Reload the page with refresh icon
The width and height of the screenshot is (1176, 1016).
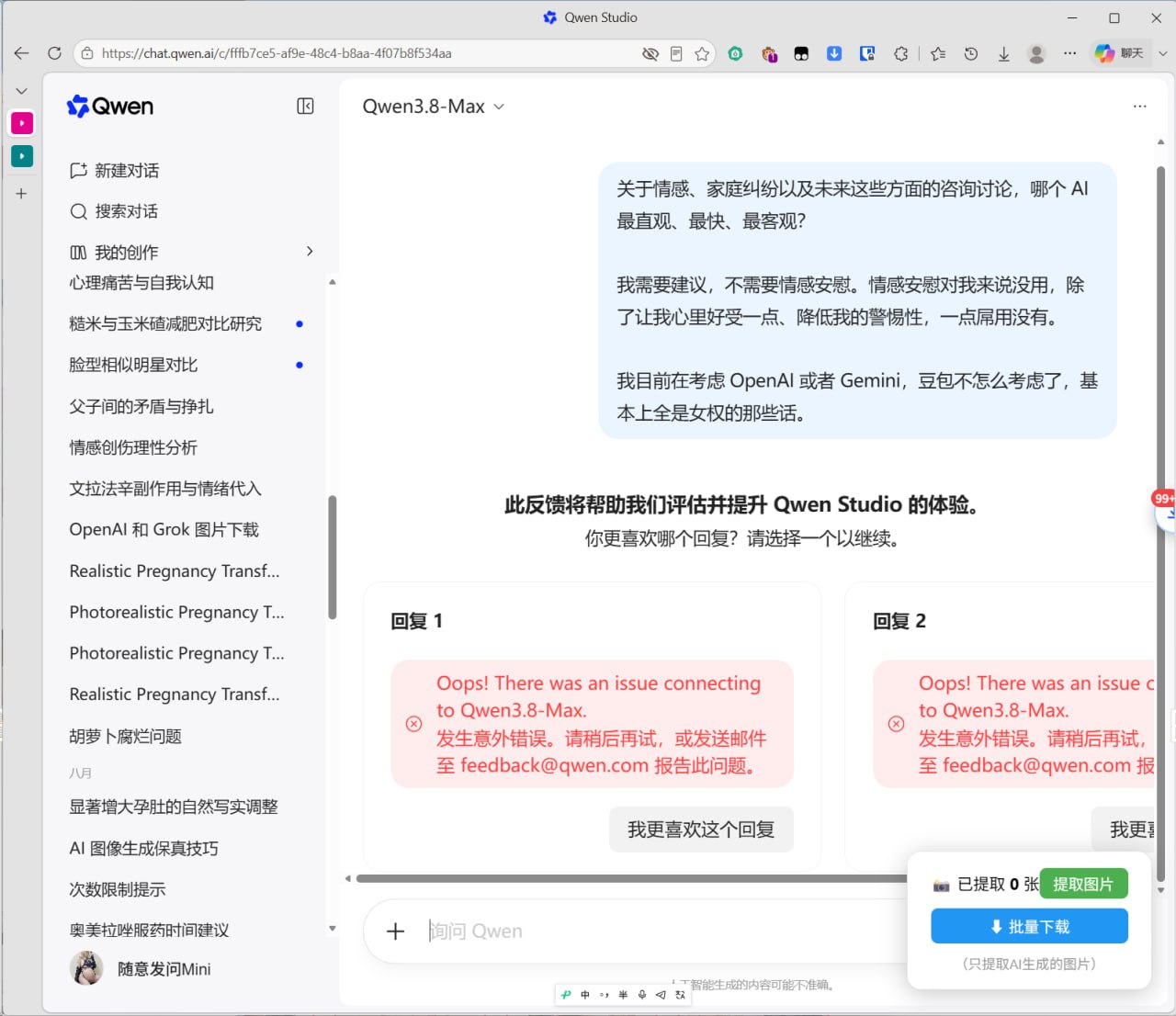point(54,53)
